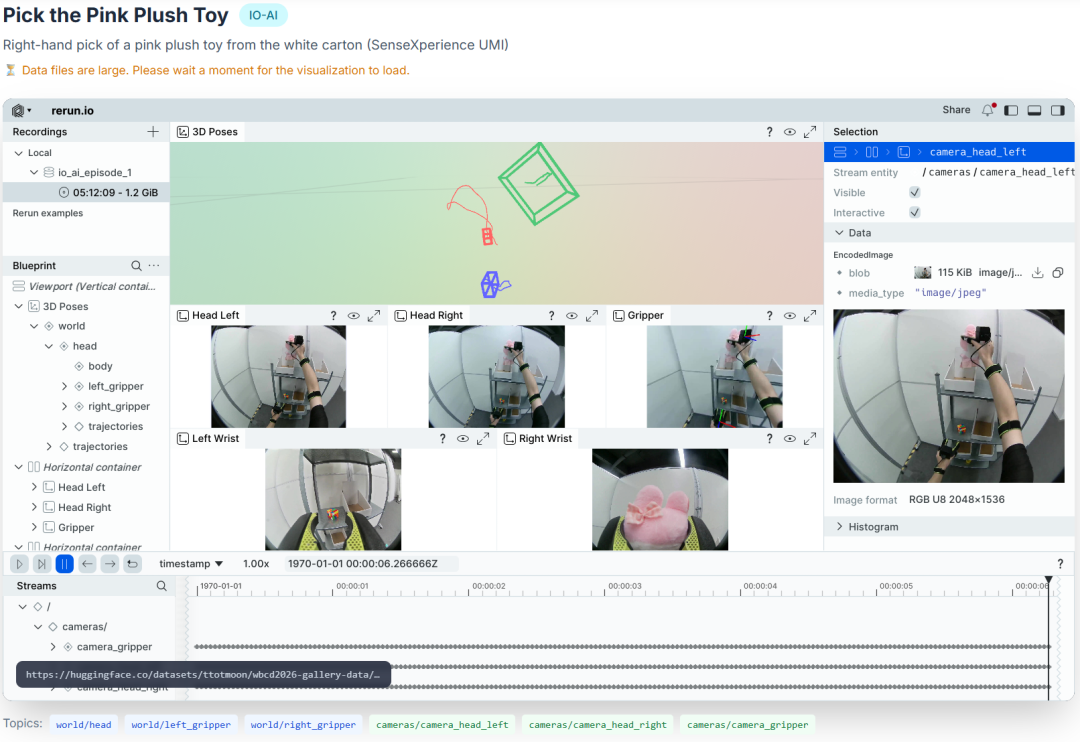The height and width of the screenshot is (742, 1080).
Task: Expand the Histogram section
Action: pyautogui.click(x=840, y=527)
